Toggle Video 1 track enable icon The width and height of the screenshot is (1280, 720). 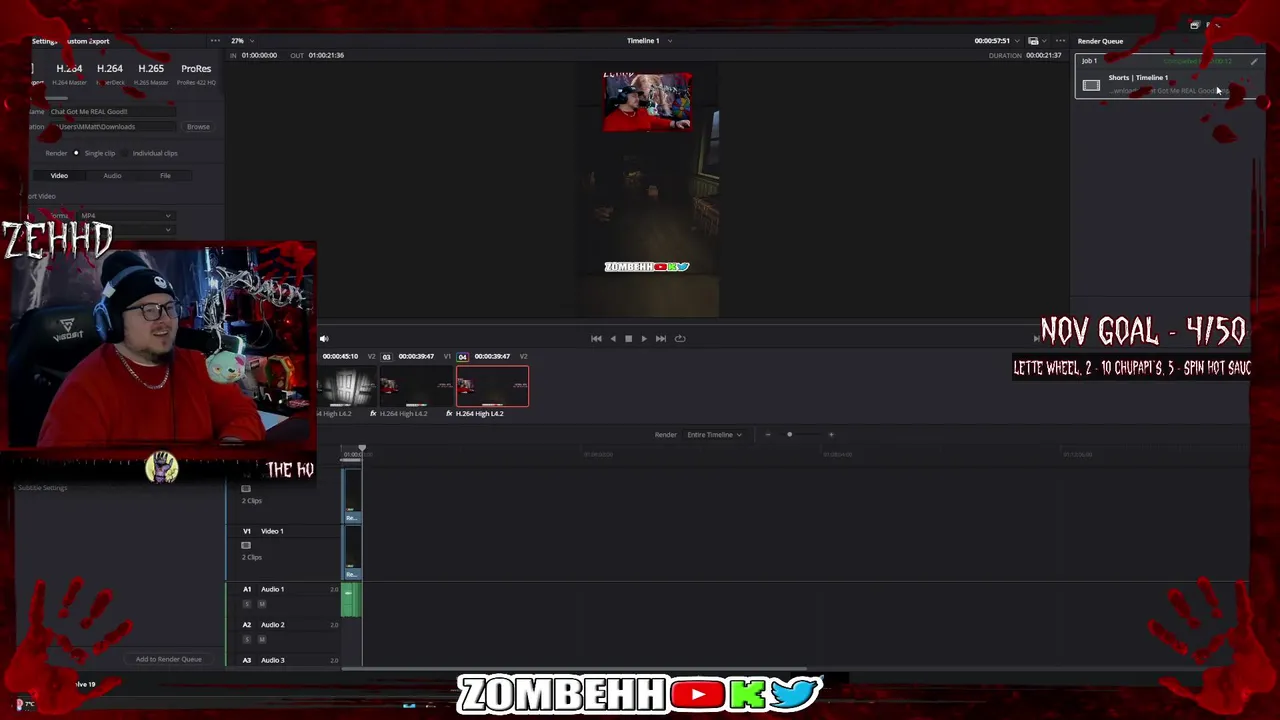246,545
